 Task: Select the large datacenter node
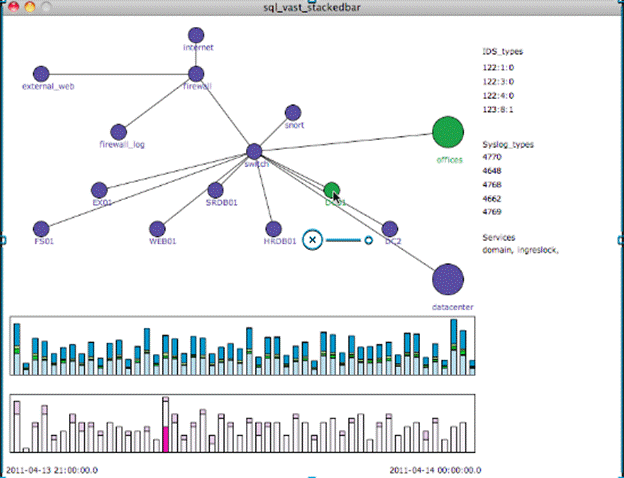pyautogui.click(x=448, y=280)
